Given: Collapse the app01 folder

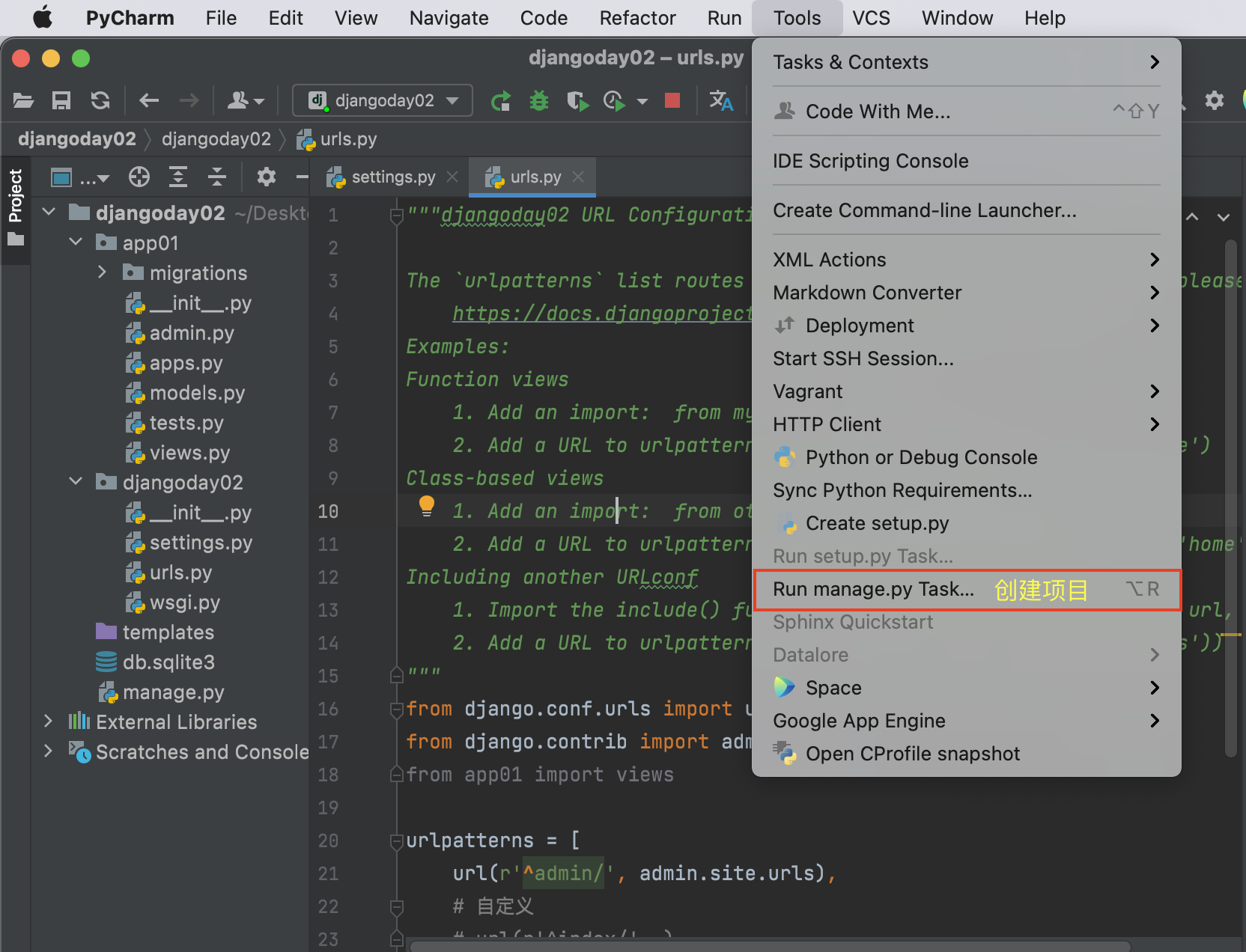Looking at the screenshot, I should pos(76,242).
